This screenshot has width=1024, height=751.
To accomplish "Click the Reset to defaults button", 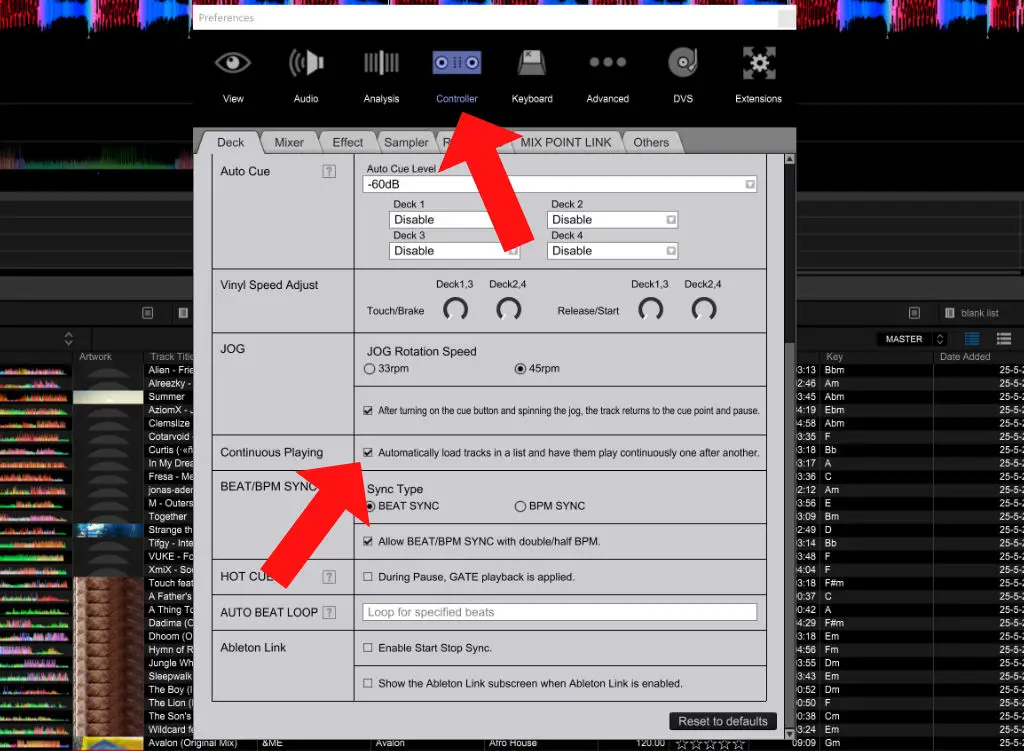I will 722,720.
